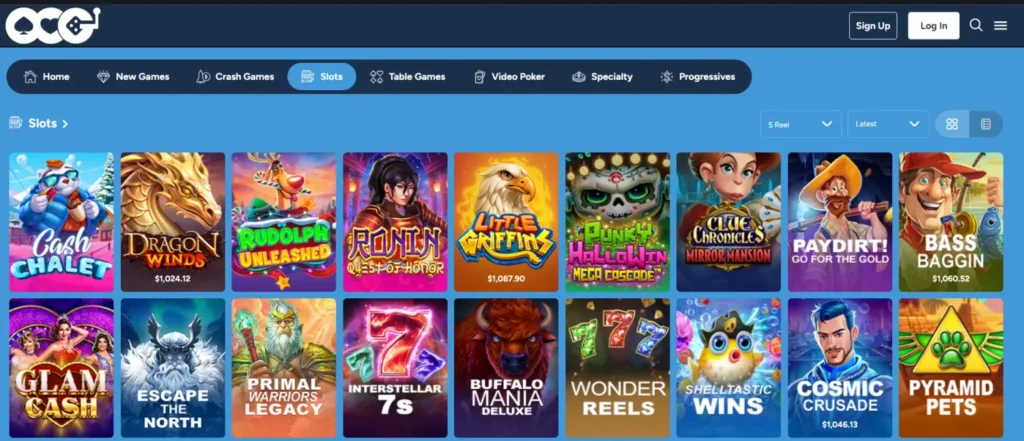
Task: Click the Crash Games rocket icon
Action: 203,76
